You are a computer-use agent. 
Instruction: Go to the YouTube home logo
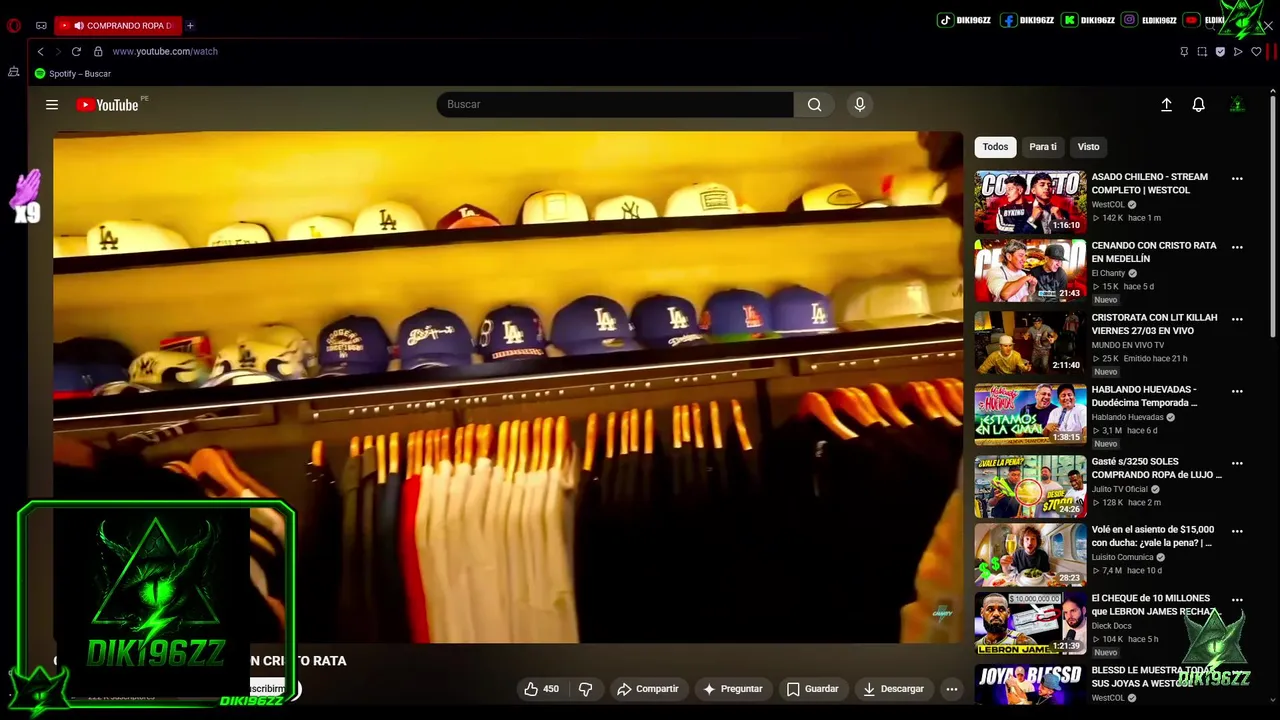[x=107, y=105]
